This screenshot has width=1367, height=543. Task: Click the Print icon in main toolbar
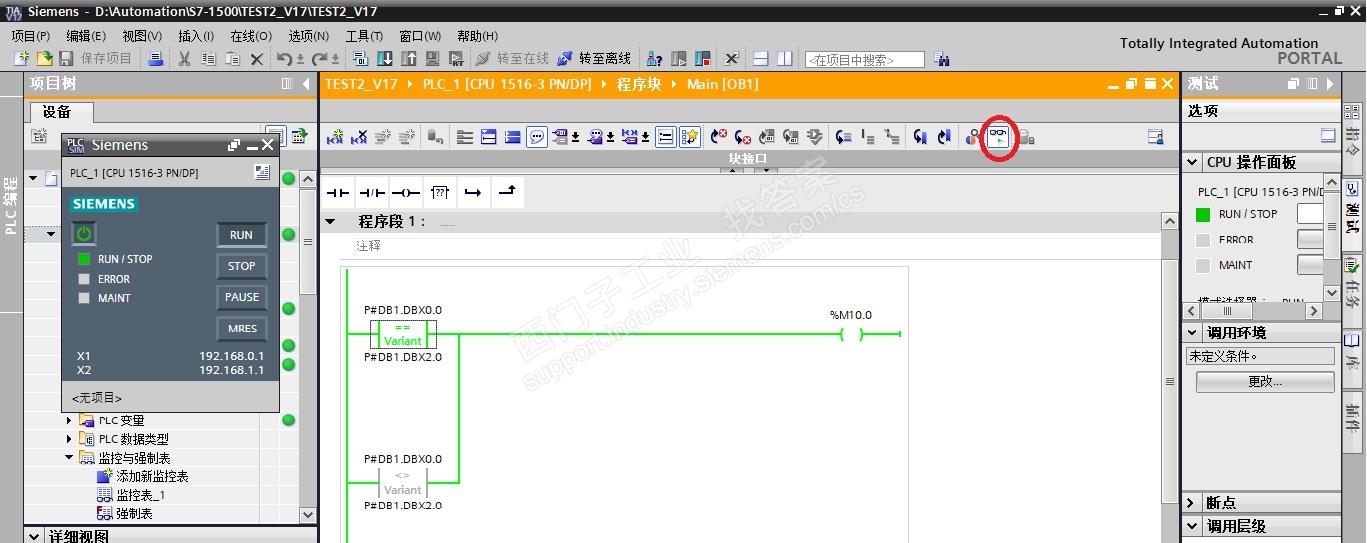155,59
